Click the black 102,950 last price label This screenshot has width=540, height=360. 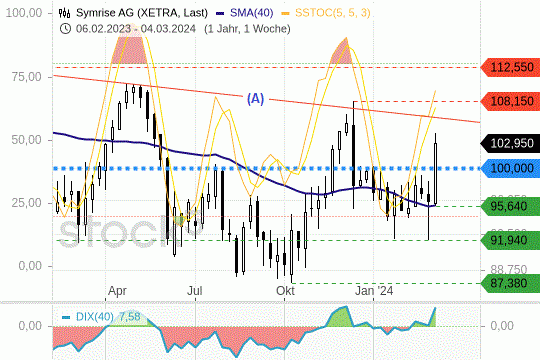510,143
